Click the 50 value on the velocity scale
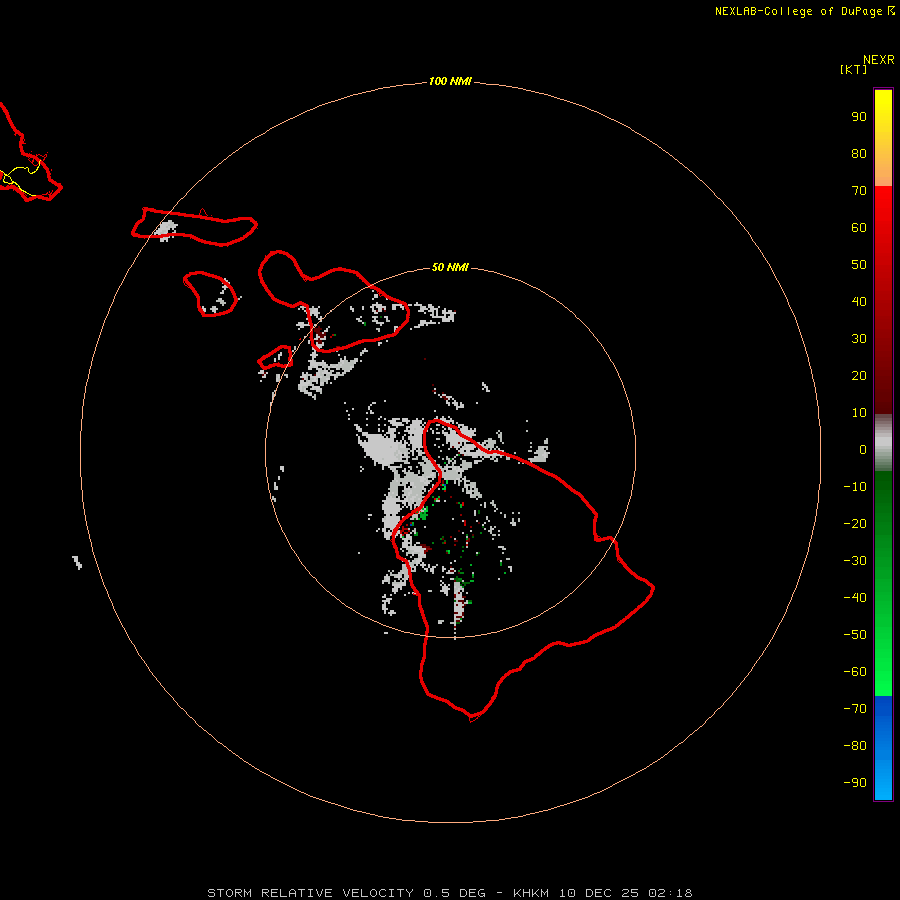 coord(859,265)
